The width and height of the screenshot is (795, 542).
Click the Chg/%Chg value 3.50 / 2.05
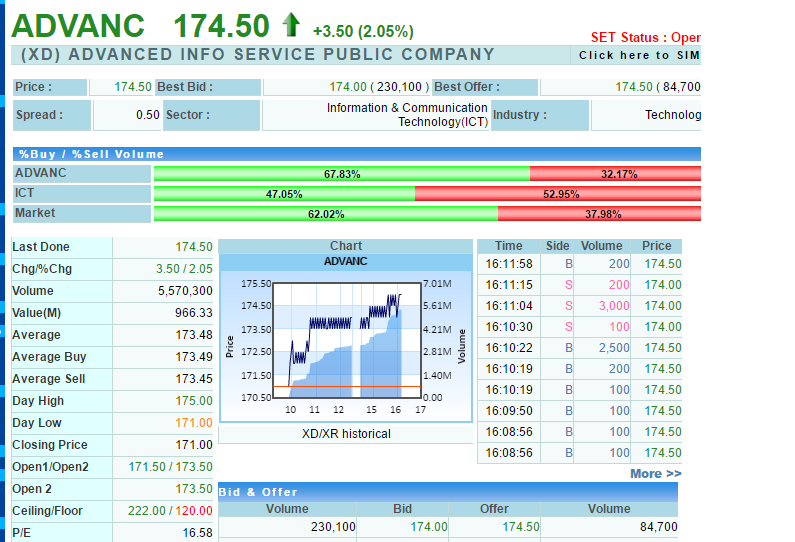pos(184,269)
